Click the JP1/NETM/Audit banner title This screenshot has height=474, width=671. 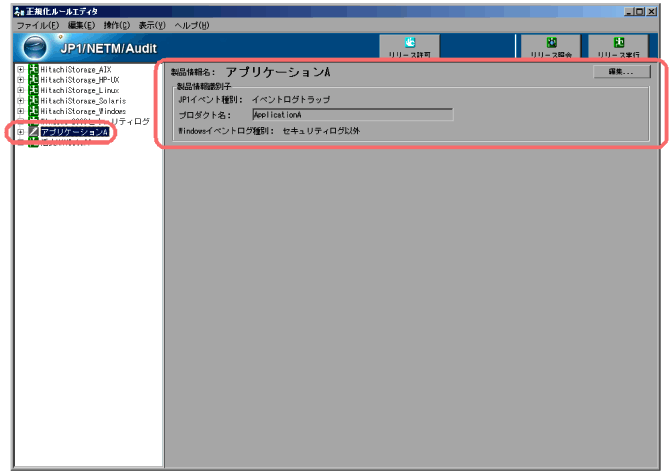pyautogui.click(x=108, y=48)
